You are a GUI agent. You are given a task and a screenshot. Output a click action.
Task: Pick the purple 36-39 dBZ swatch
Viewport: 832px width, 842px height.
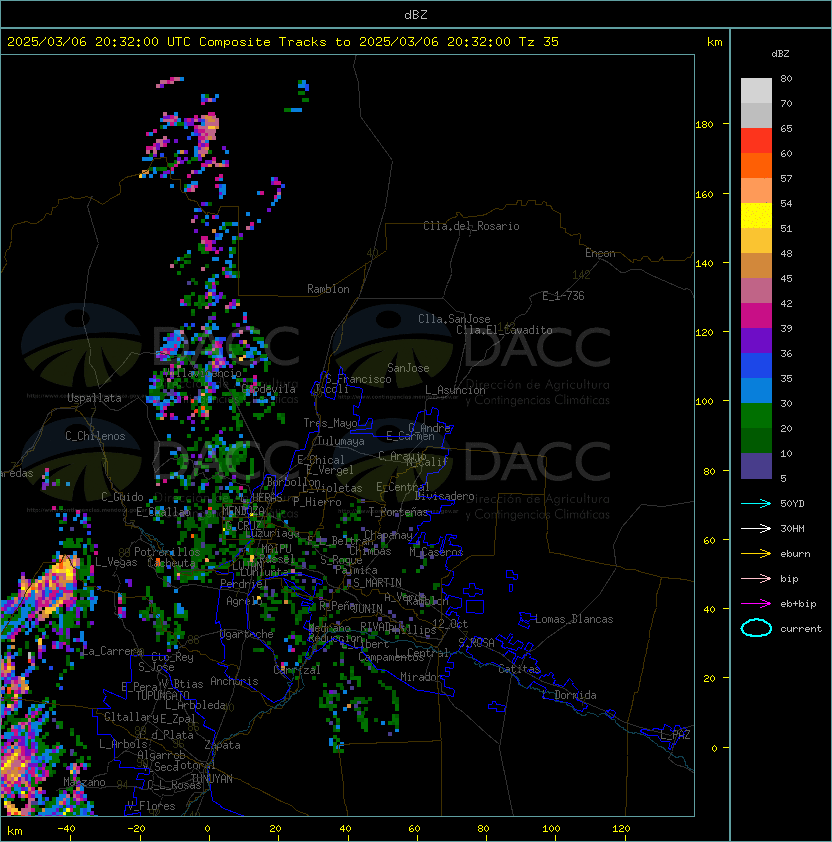pos(756,341)
